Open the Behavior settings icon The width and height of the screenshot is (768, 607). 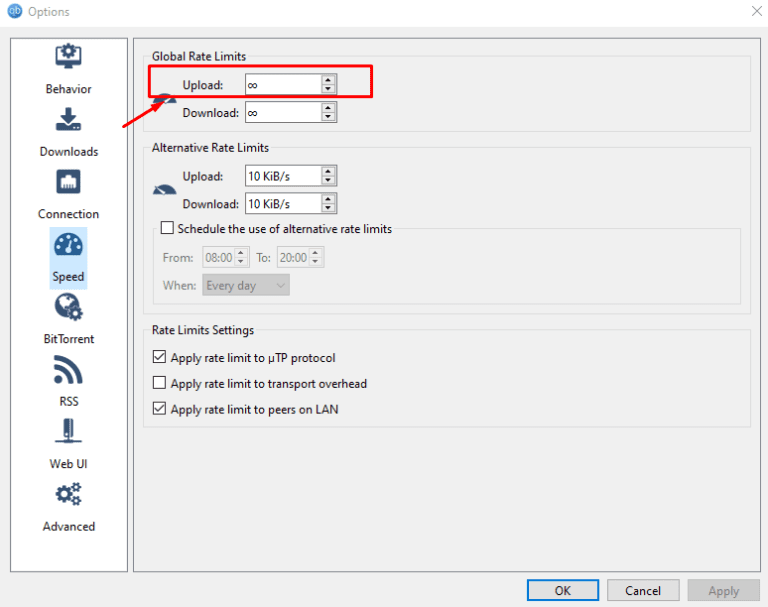pyautogui.click(x=68, y=58)
